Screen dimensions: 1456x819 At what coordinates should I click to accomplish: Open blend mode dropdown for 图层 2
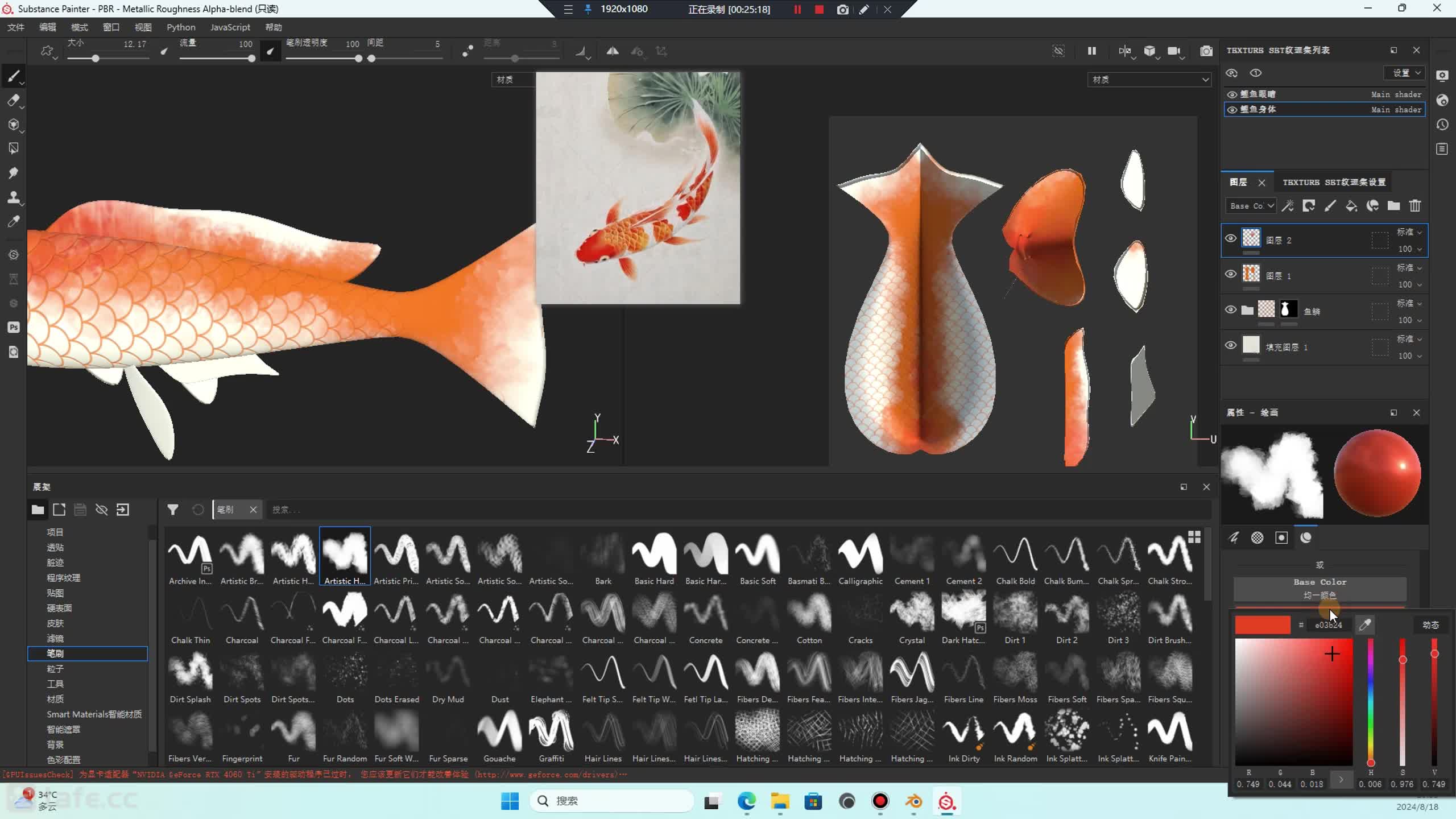(1409, 232)
